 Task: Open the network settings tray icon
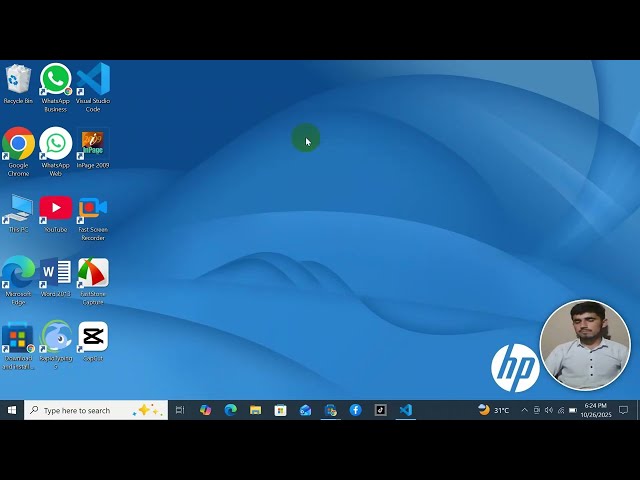pyautogui.click(x=561, y=410)
